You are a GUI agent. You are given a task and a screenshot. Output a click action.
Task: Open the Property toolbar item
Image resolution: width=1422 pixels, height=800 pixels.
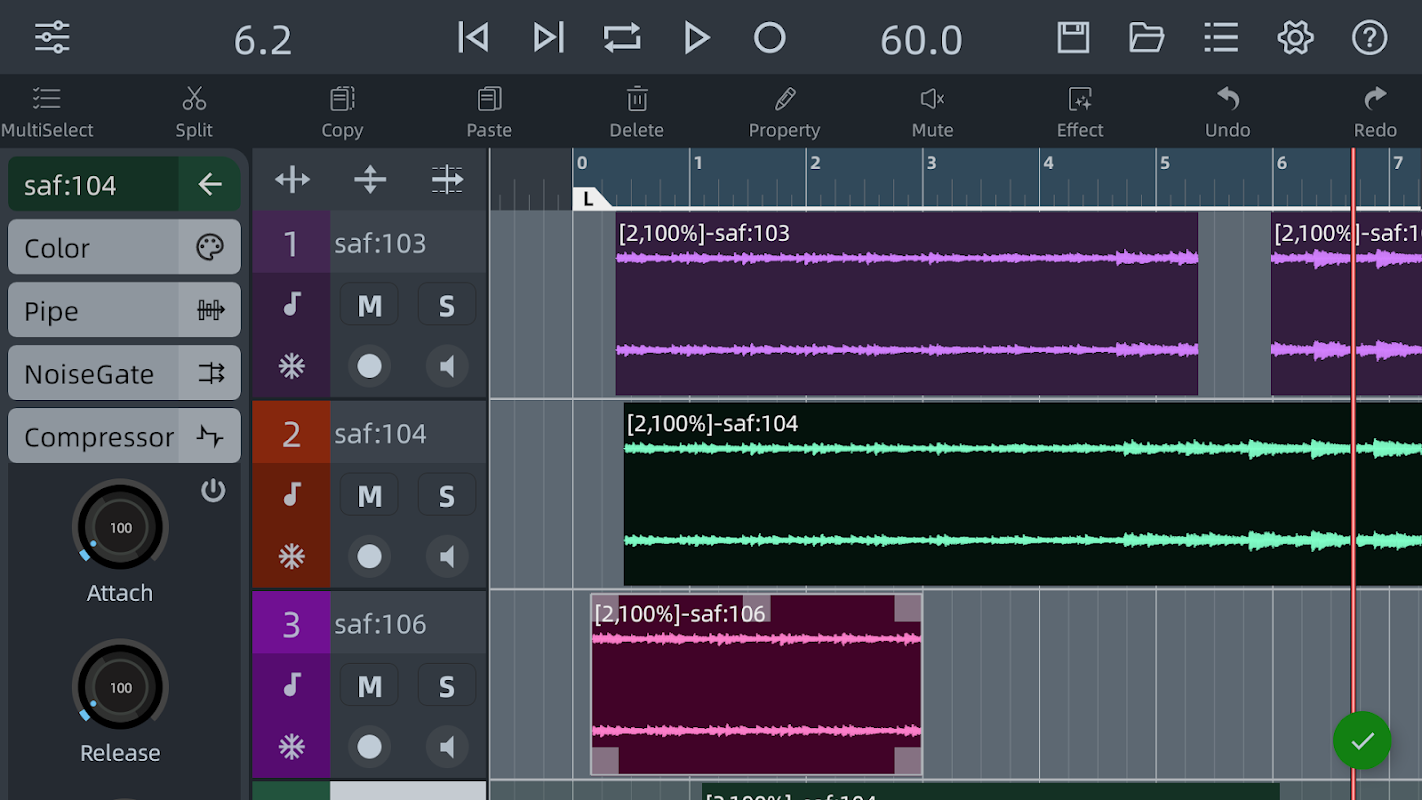tap(784, 111)
